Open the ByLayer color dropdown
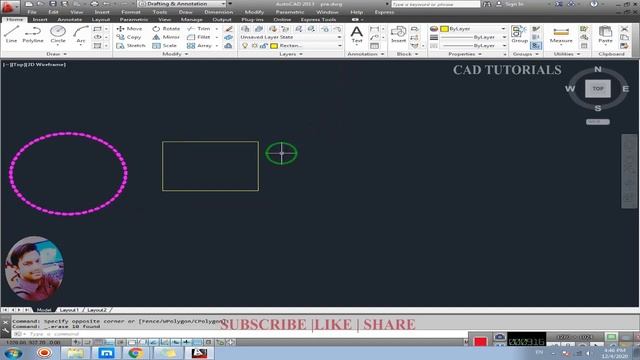640x360 pixels. (473, 29)
